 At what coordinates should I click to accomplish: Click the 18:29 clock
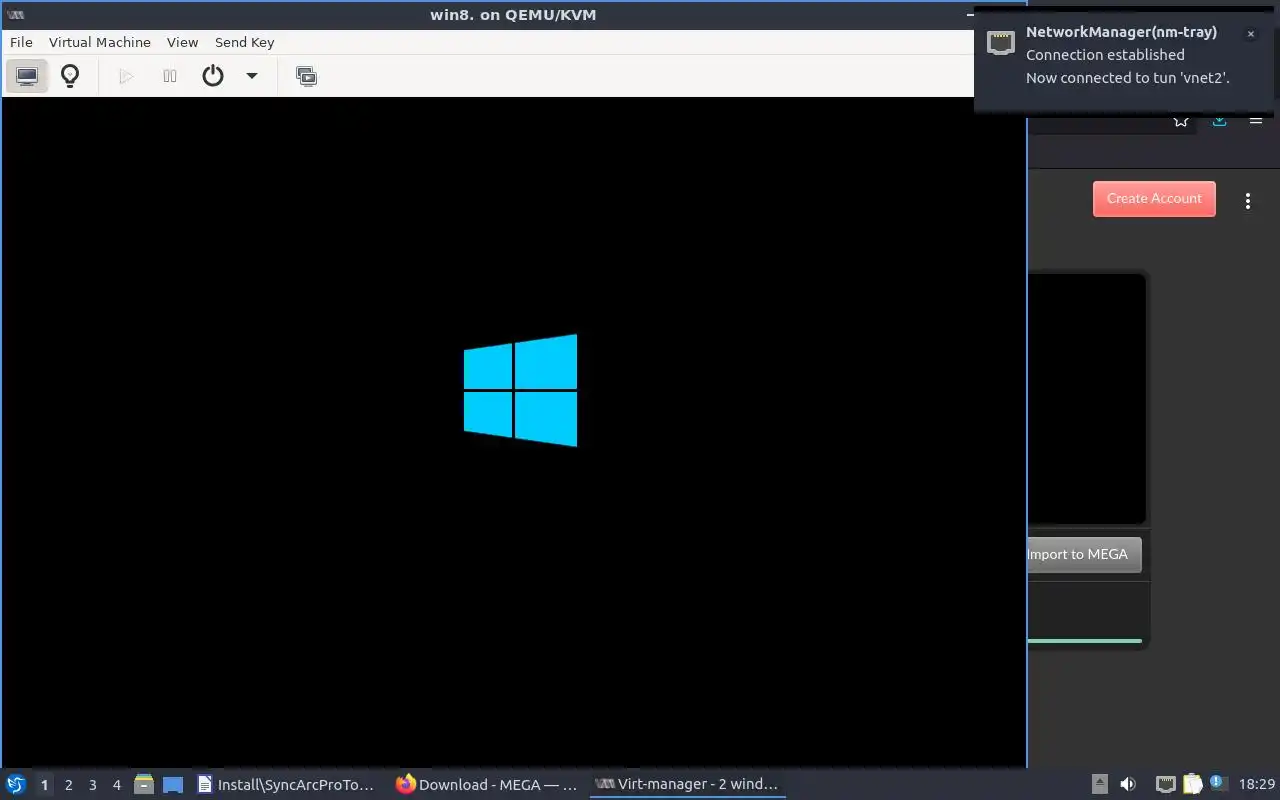coord(1257,785)
